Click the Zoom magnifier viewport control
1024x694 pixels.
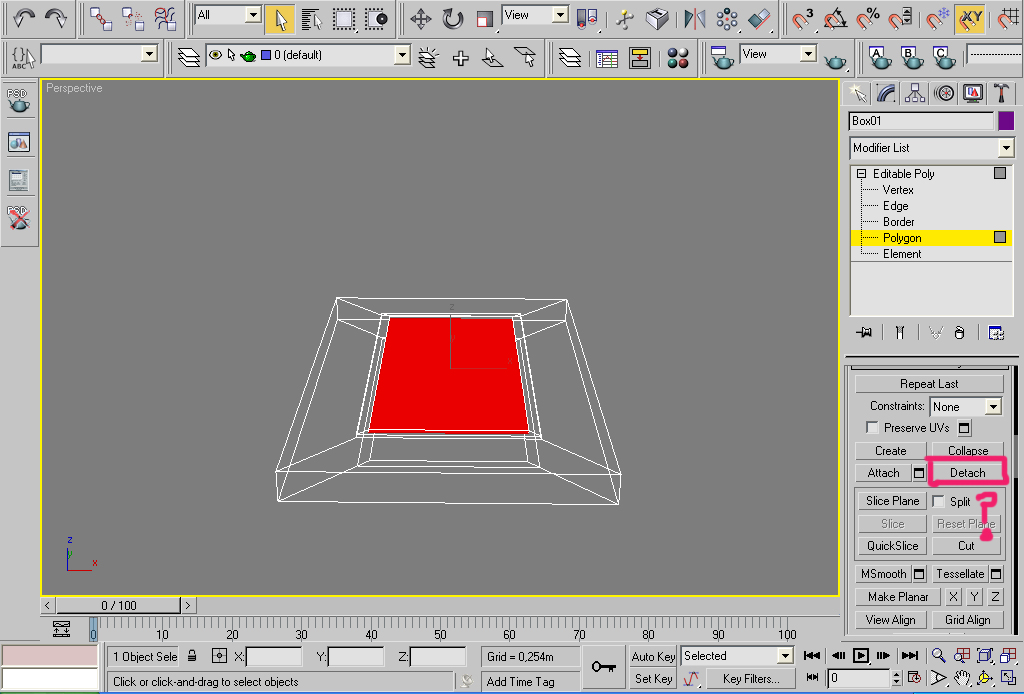pos(938,655)
